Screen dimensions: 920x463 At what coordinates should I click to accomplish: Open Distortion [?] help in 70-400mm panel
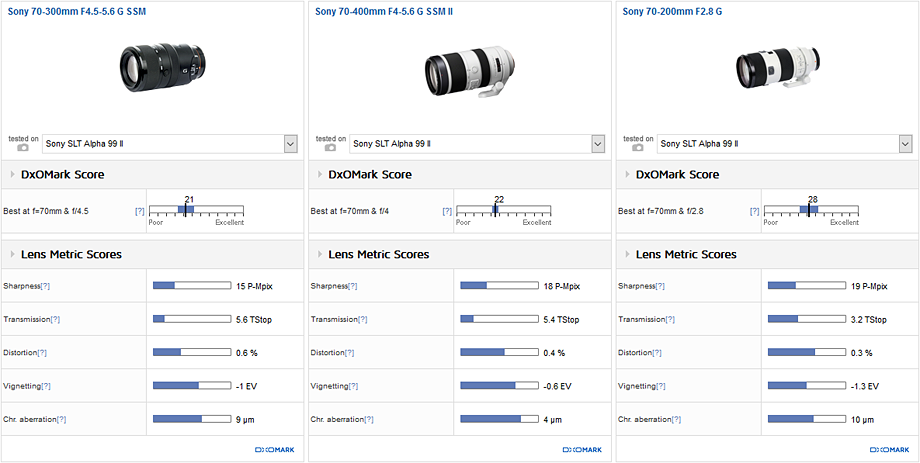(x=350, y=353)
